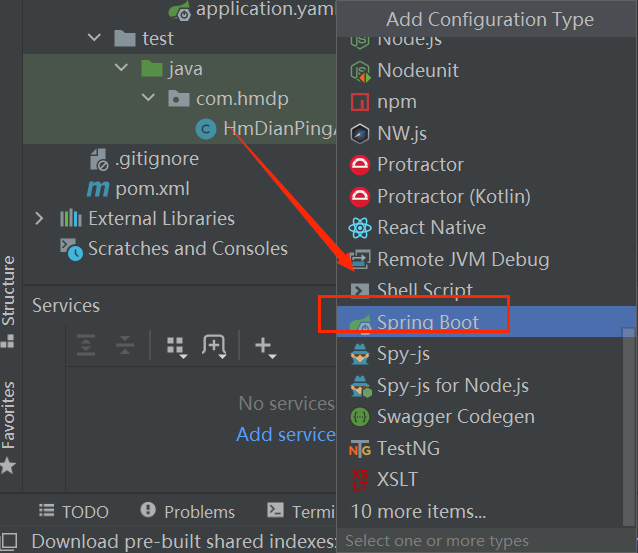Select TestNG configuration type

[x=486, y=448]
